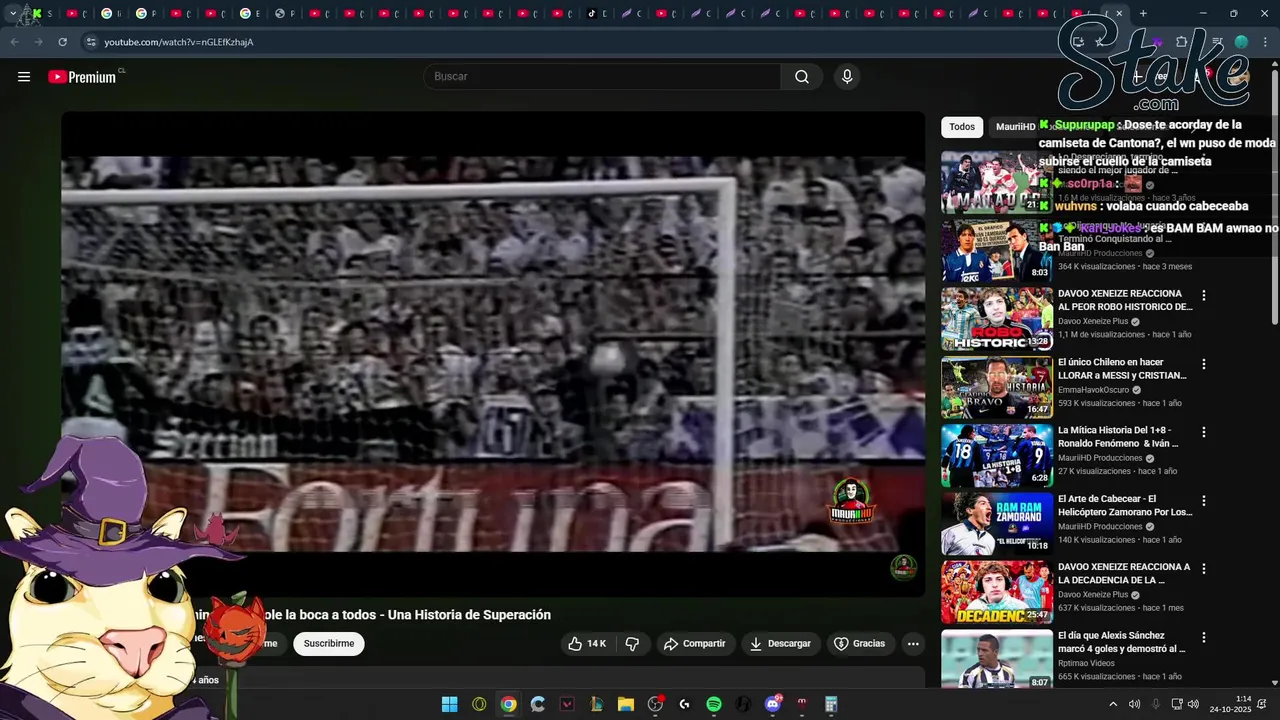Open El Arte de Cabecear video title
Viewport: 1280px width, 720px height.
[1125, 505]
